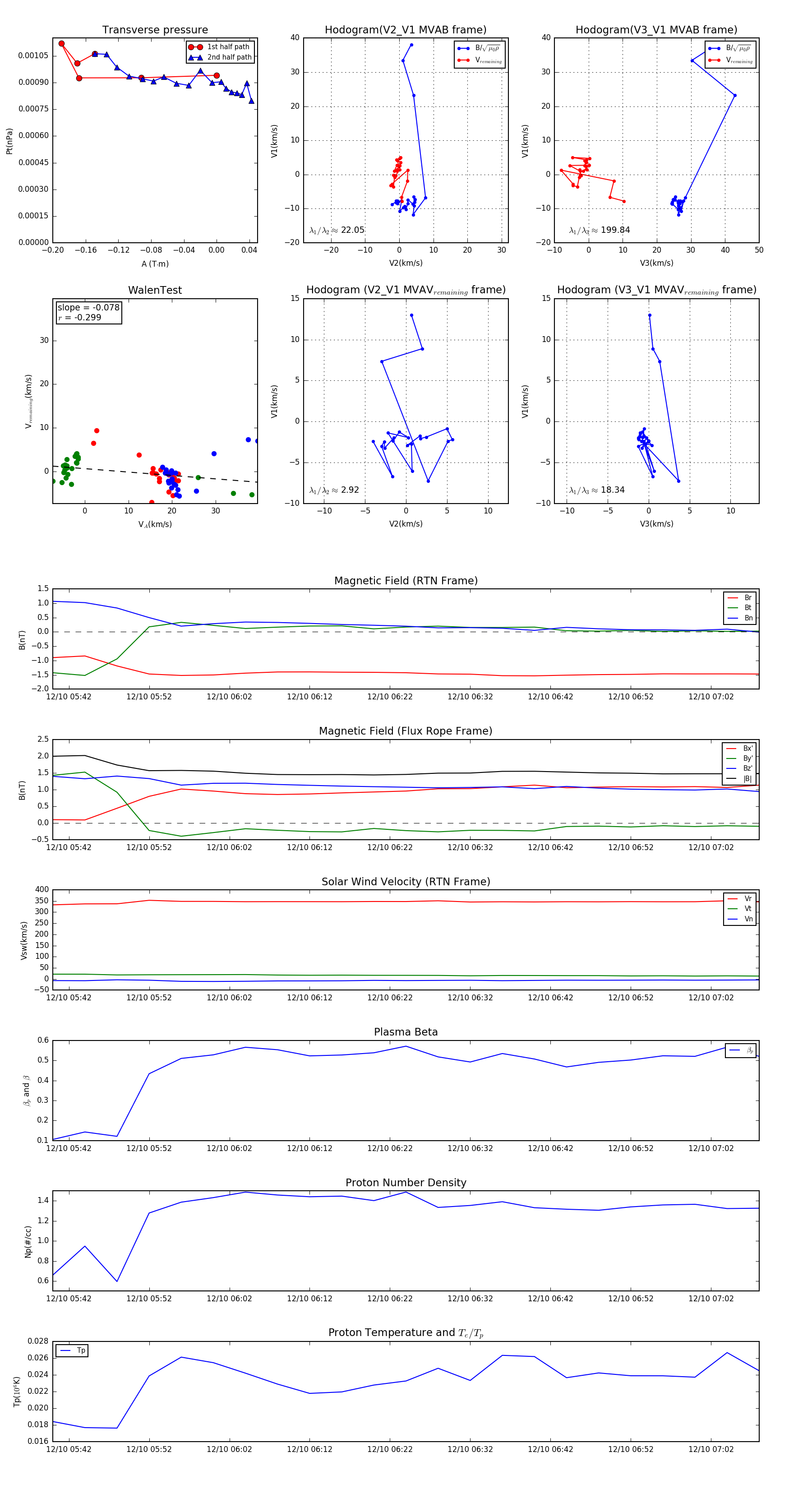Click the 'Np(#/cc)' axis label

tap(28, 1242)
